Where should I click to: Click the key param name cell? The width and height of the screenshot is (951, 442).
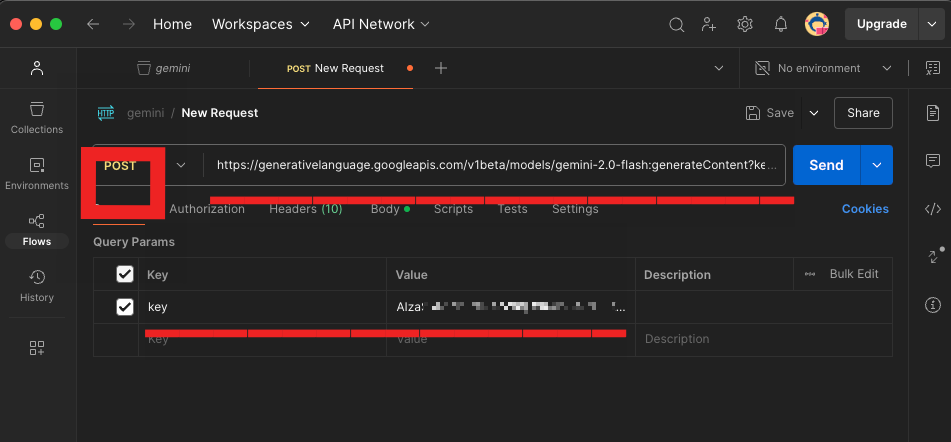coord(263,307)
